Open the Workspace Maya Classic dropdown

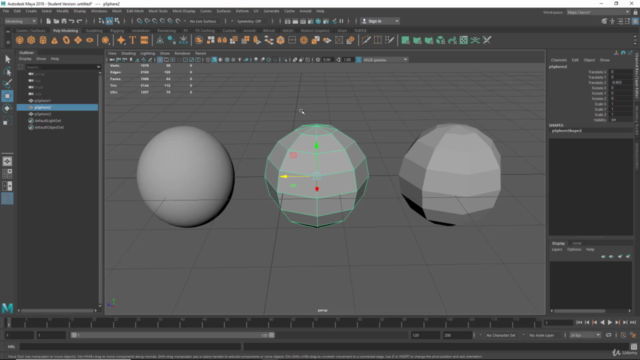[x=598, y=12]
